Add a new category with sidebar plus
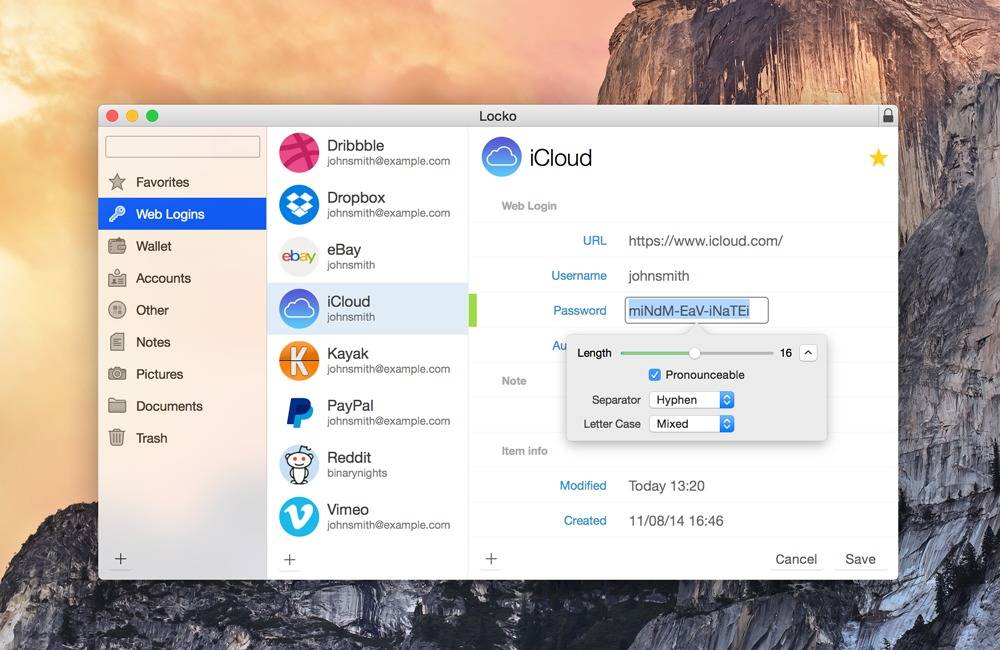Image resolution: width=1000 pixels, height=650 pixels. pyautogui.click(x=121, y=559)
